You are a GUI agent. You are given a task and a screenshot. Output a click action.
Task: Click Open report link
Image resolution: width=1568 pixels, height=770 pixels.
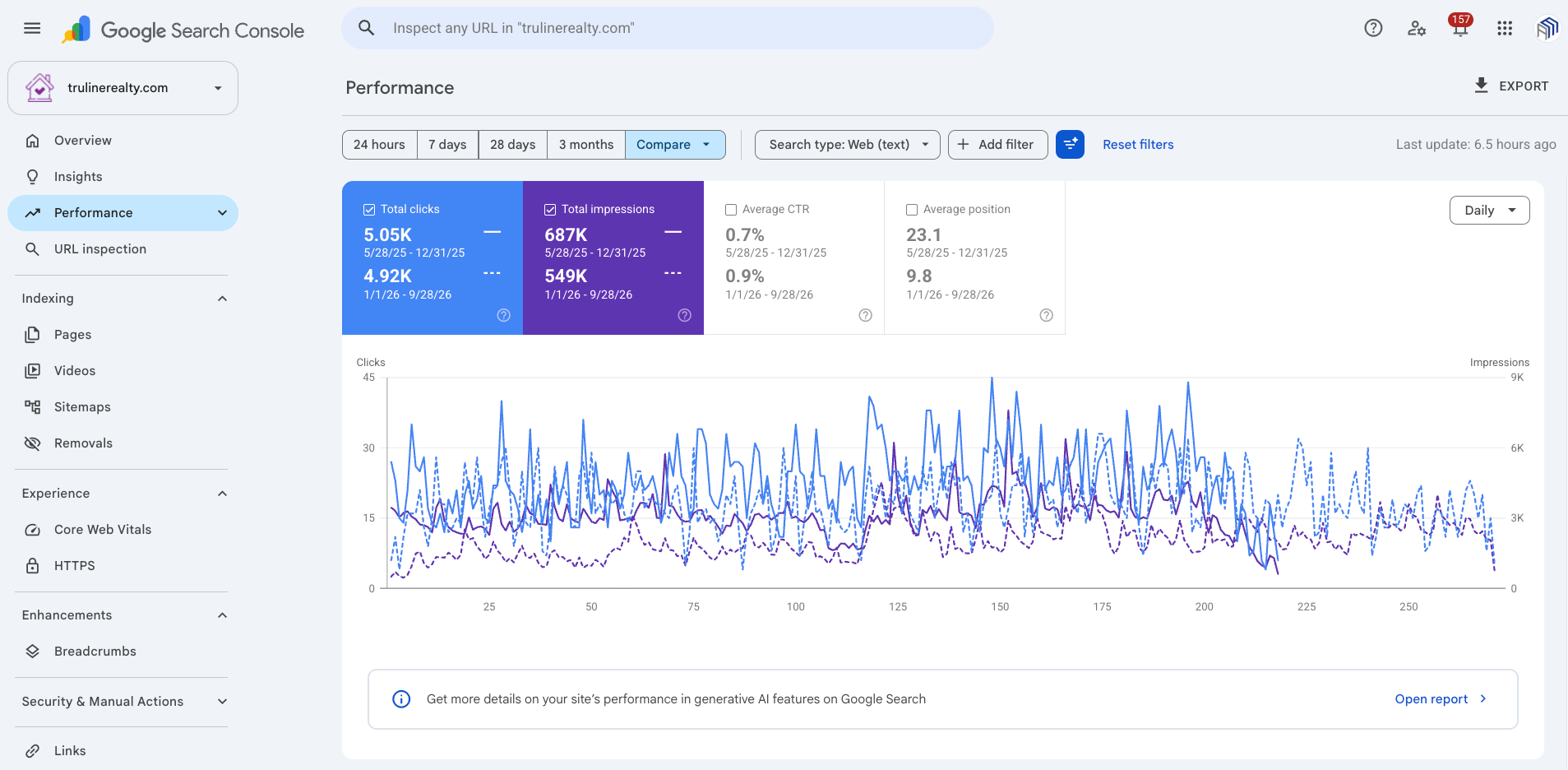1441,699
